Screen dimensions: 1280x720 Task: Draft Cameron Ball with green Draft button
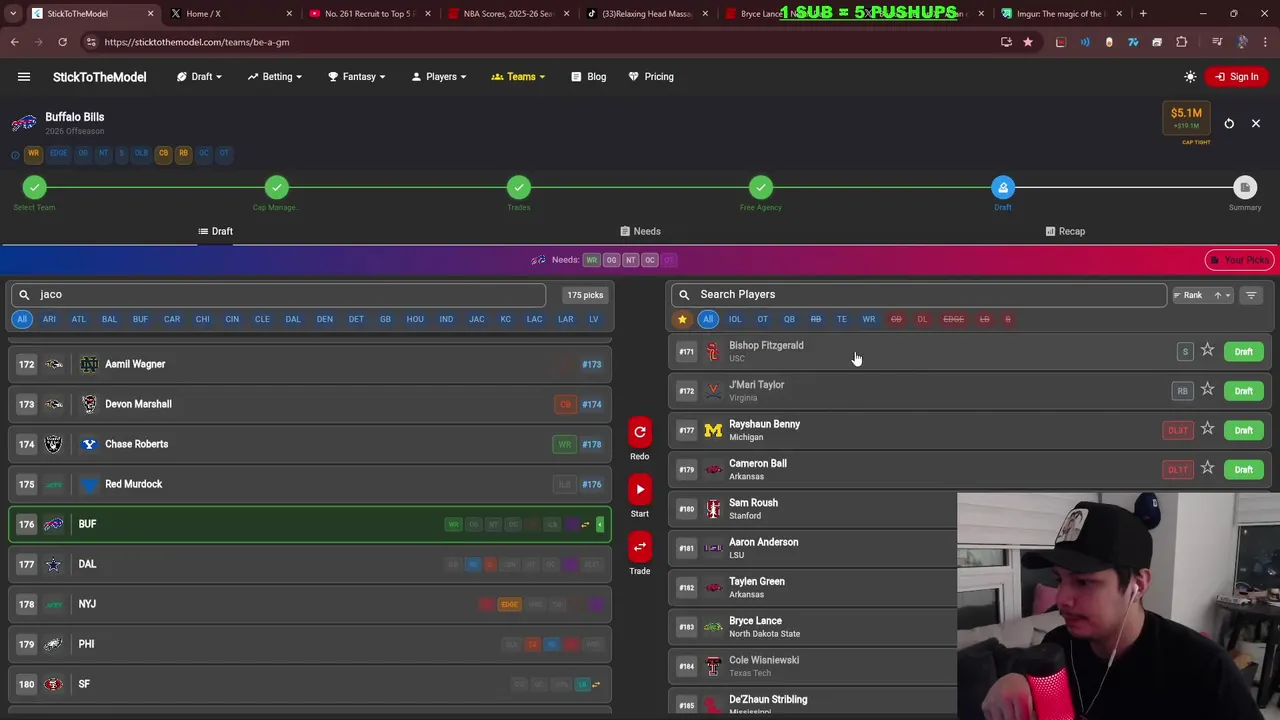click(x=1243, y=469)
